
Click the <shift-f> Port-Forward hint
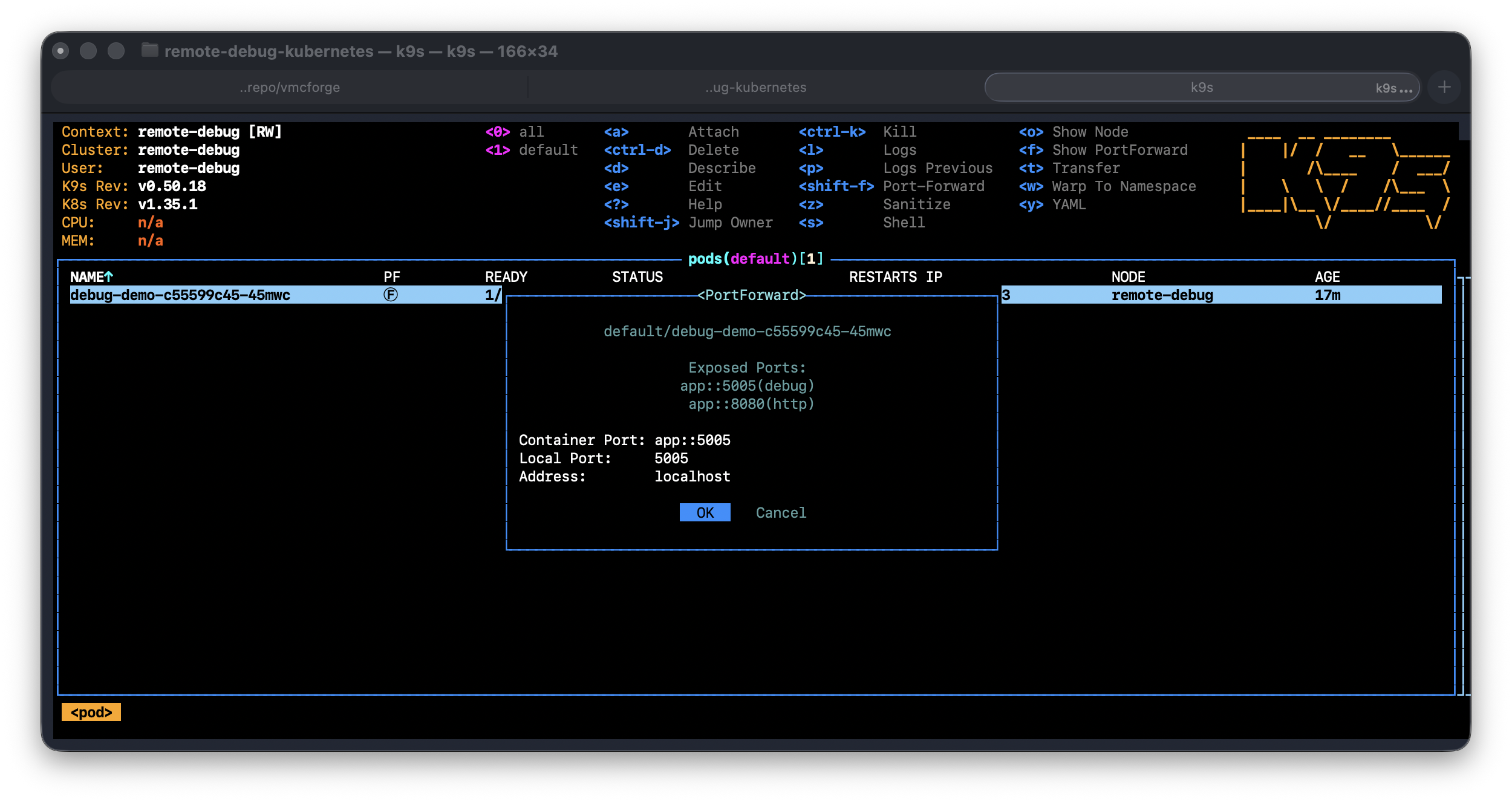(891, 186)
